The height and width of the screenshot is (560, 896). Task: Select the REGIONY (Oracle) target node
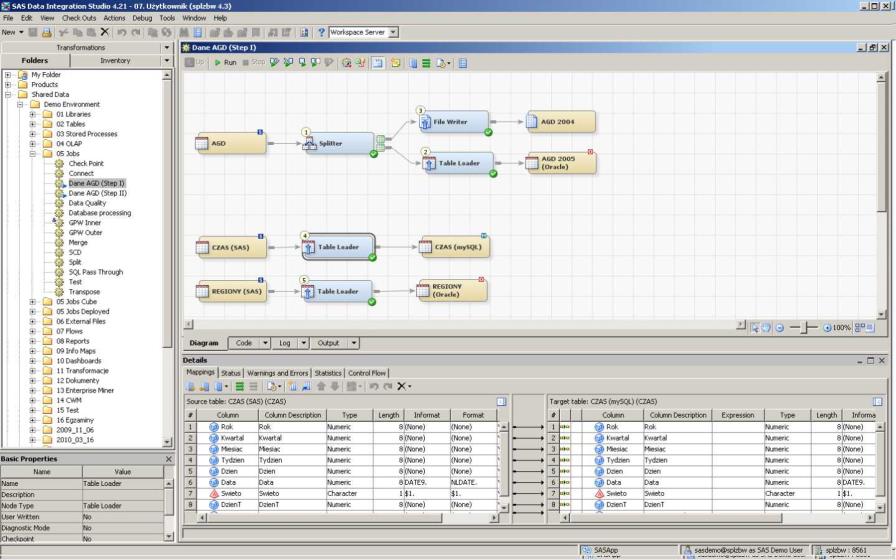[451, 290]
